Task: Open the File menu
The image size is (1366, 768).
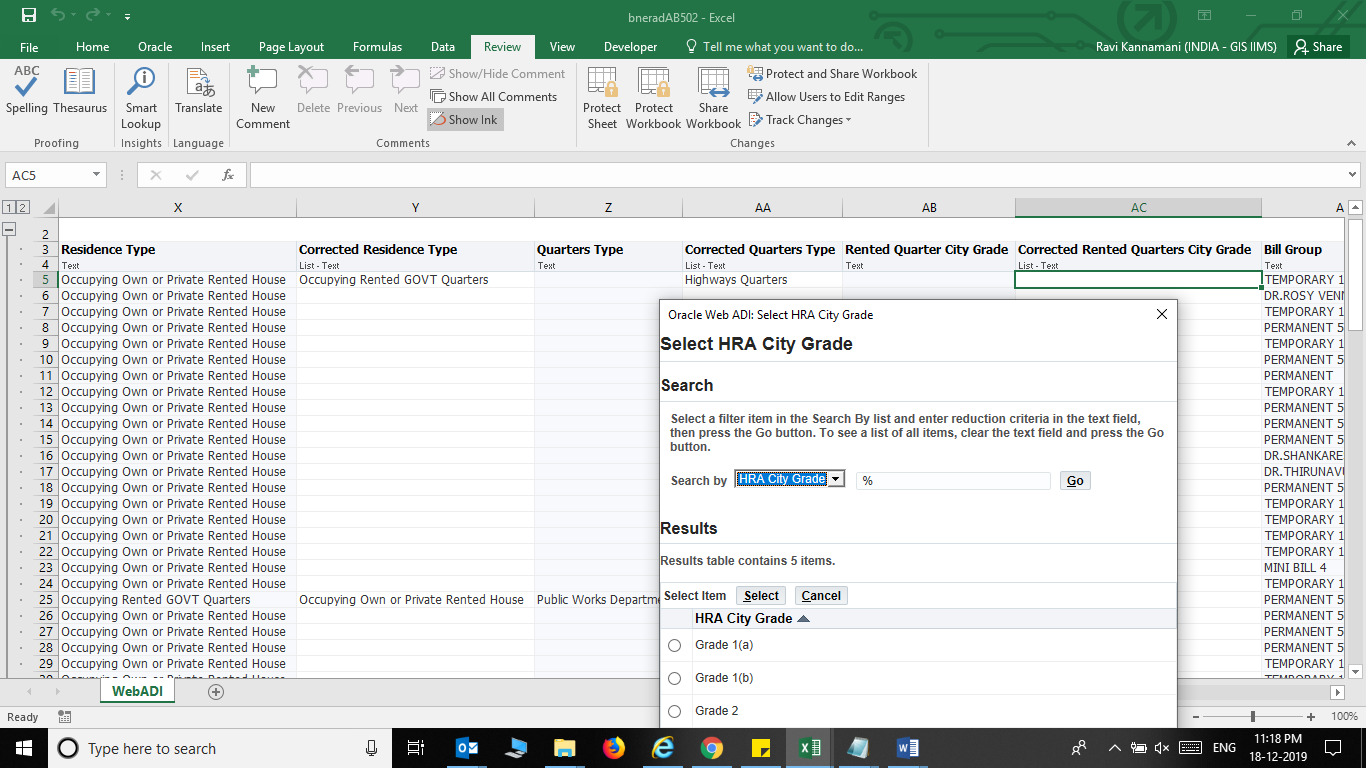Action: (x=29, y=47)
